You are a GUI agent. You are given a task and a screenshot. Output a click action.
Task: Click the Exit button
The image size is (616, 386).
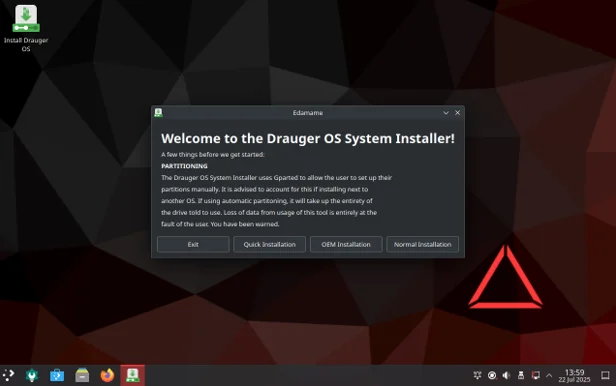click(193, 244)
